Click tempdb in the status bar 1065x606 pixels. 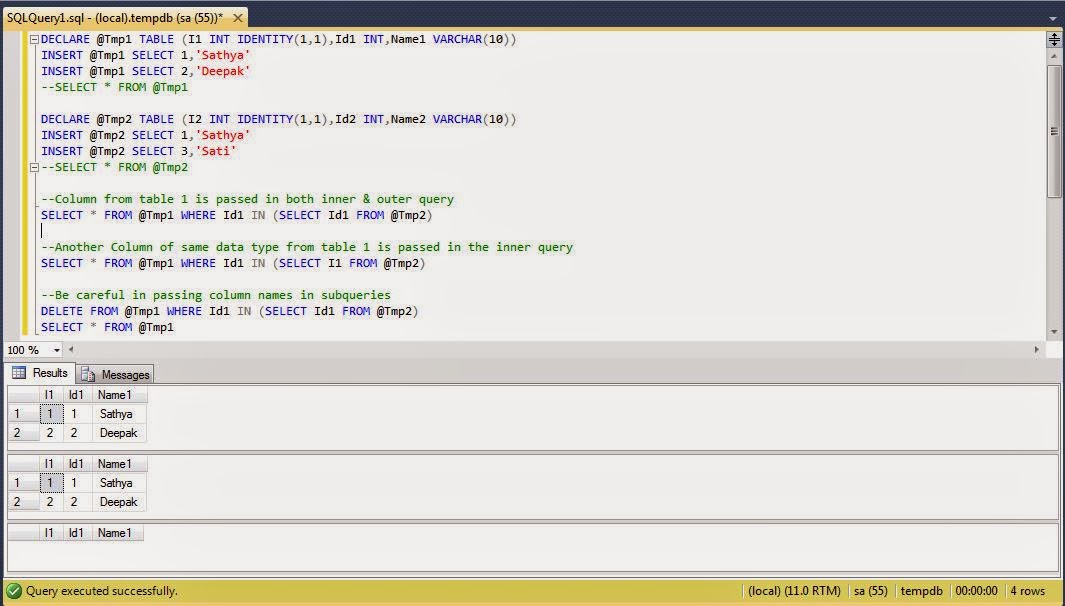click(x=921, y=590)
